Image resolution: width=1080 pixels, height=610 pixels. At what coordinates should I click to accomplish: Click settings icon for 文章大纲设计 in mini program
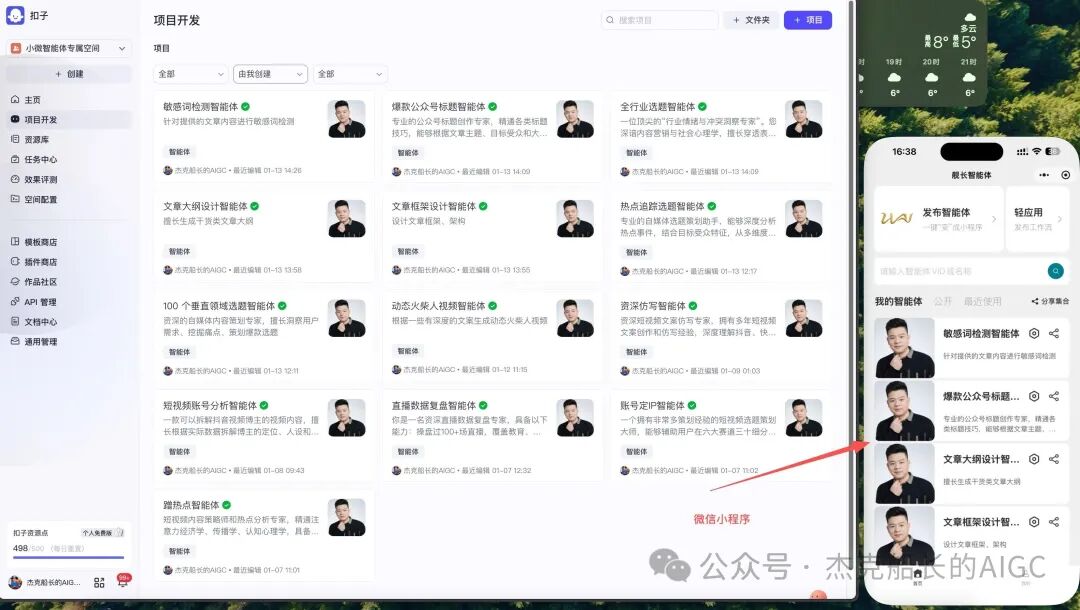point(1034,459)
